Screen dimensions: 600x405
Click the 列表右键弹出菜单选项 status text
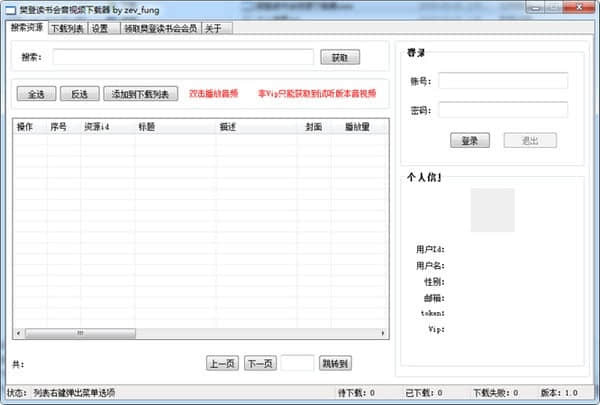pyautogui.click(x=74, y=393)
